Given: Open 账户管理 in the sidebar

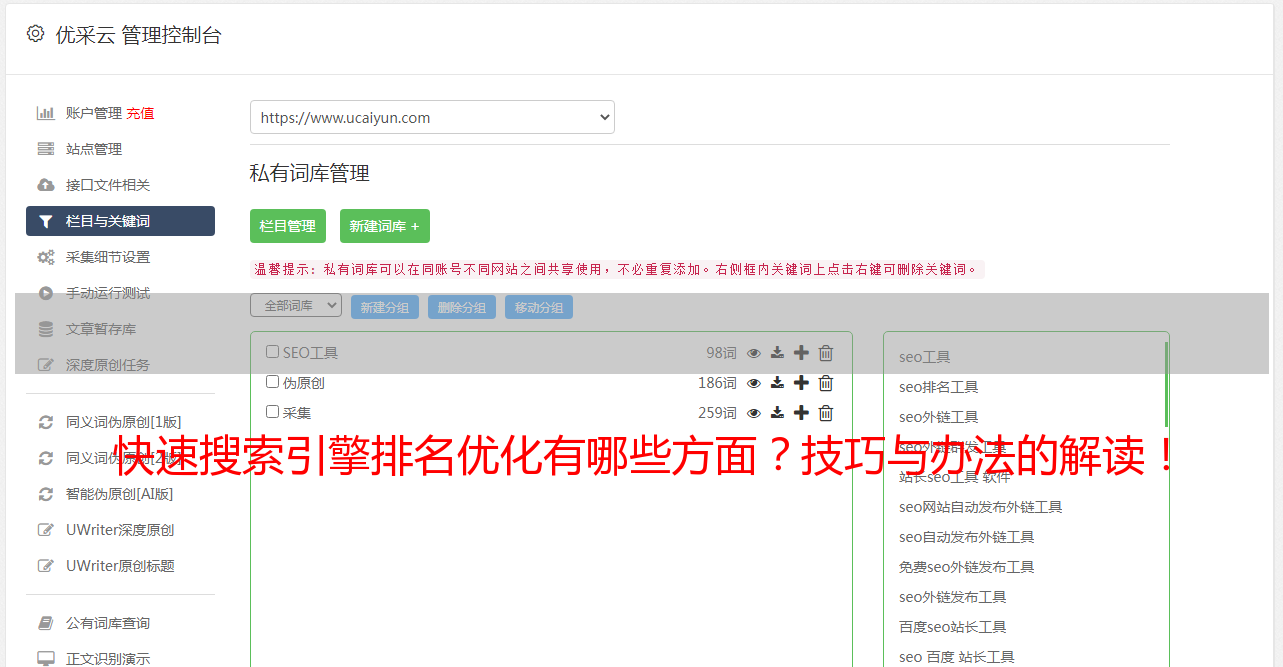Looking at the screenshot, I should 94,113.
